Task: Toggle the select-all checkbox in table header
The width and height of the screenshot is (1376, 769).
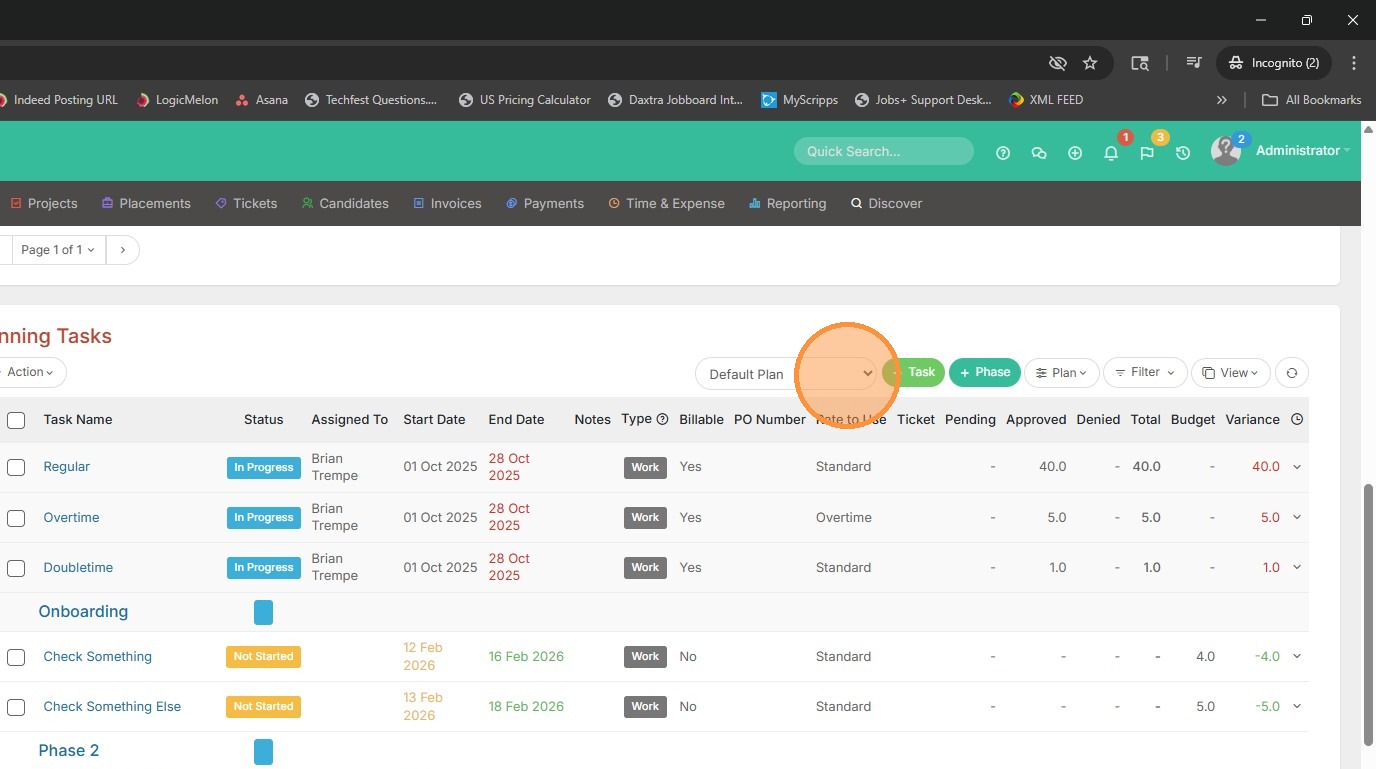Action: click(16, 420)
